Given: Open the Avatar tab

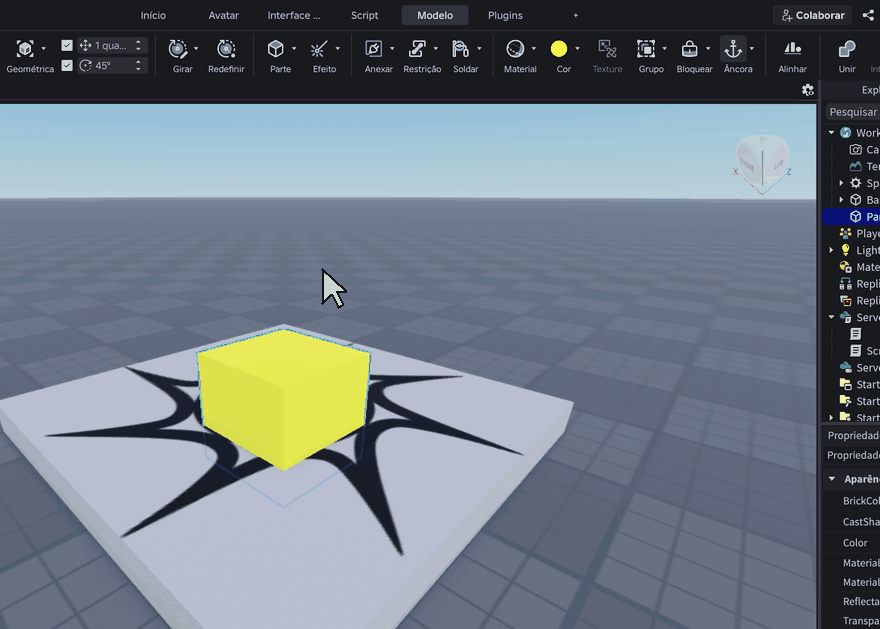Looking at the screenshot, I should pos(223,15).
